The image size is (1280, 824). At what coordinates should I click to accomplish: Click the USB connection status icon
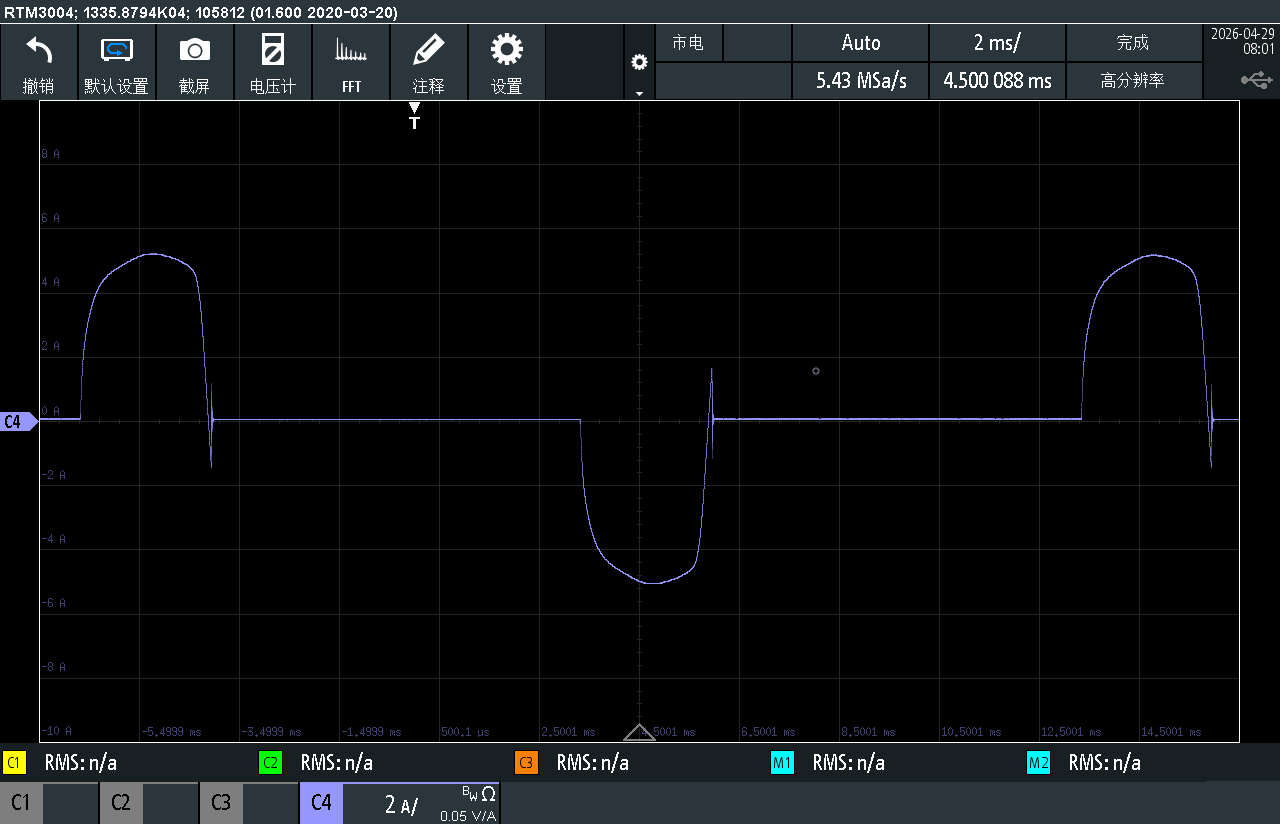click(1257, 79)
